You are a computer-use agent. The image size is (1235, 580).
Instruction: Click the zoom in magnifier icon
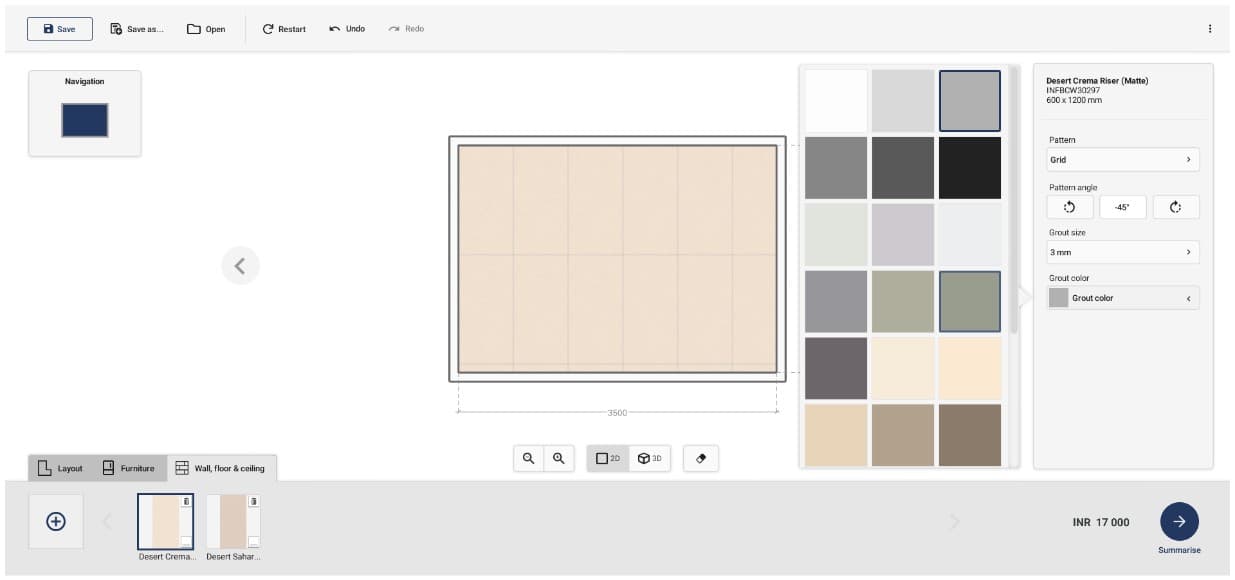click(559, 458)
